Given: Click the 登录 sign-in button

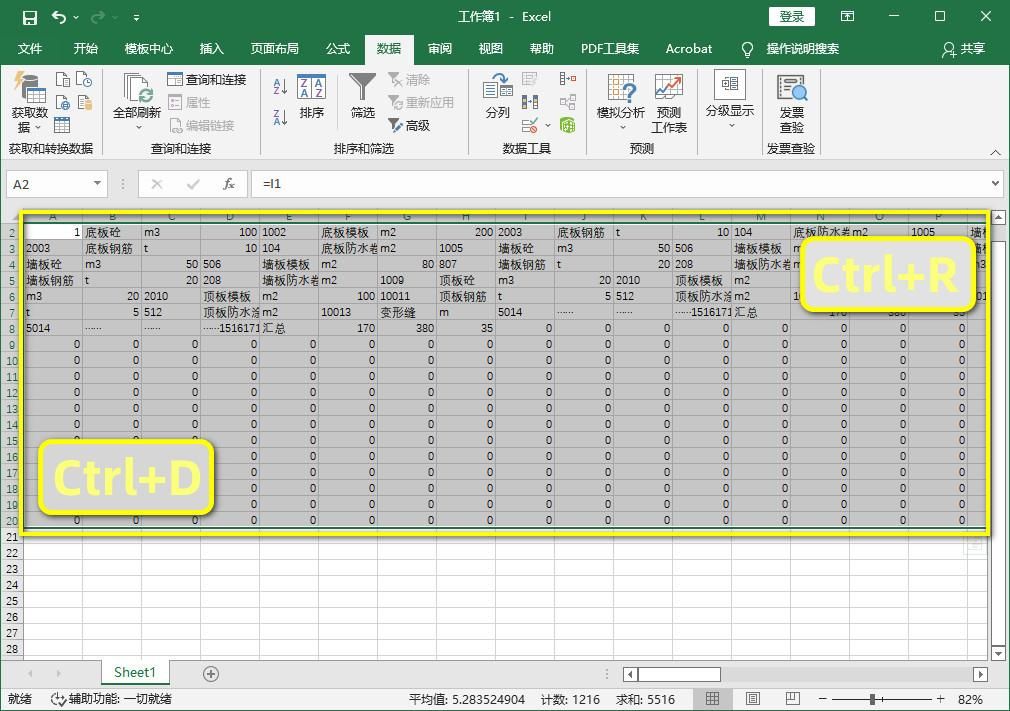Looking at the screenshot, I should click(792, 17).
